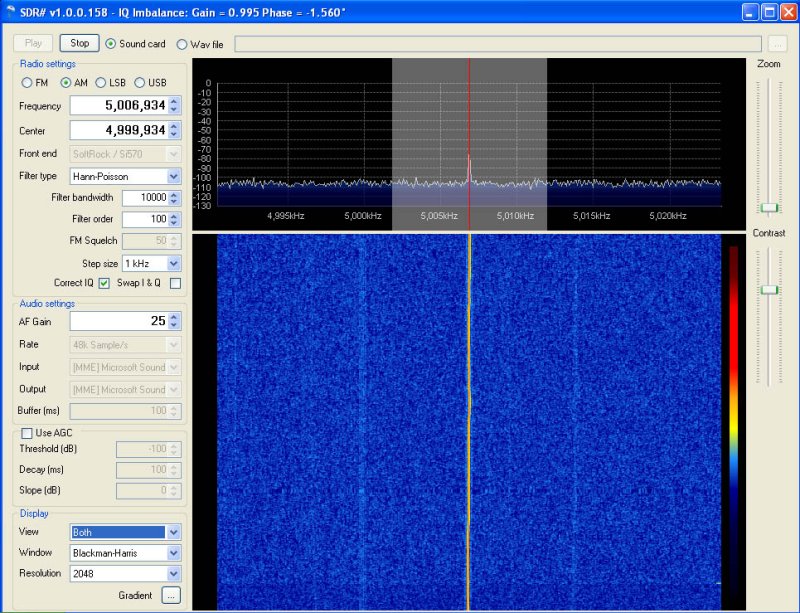Choose AM demodulation mode

click(x=65, y=83)
